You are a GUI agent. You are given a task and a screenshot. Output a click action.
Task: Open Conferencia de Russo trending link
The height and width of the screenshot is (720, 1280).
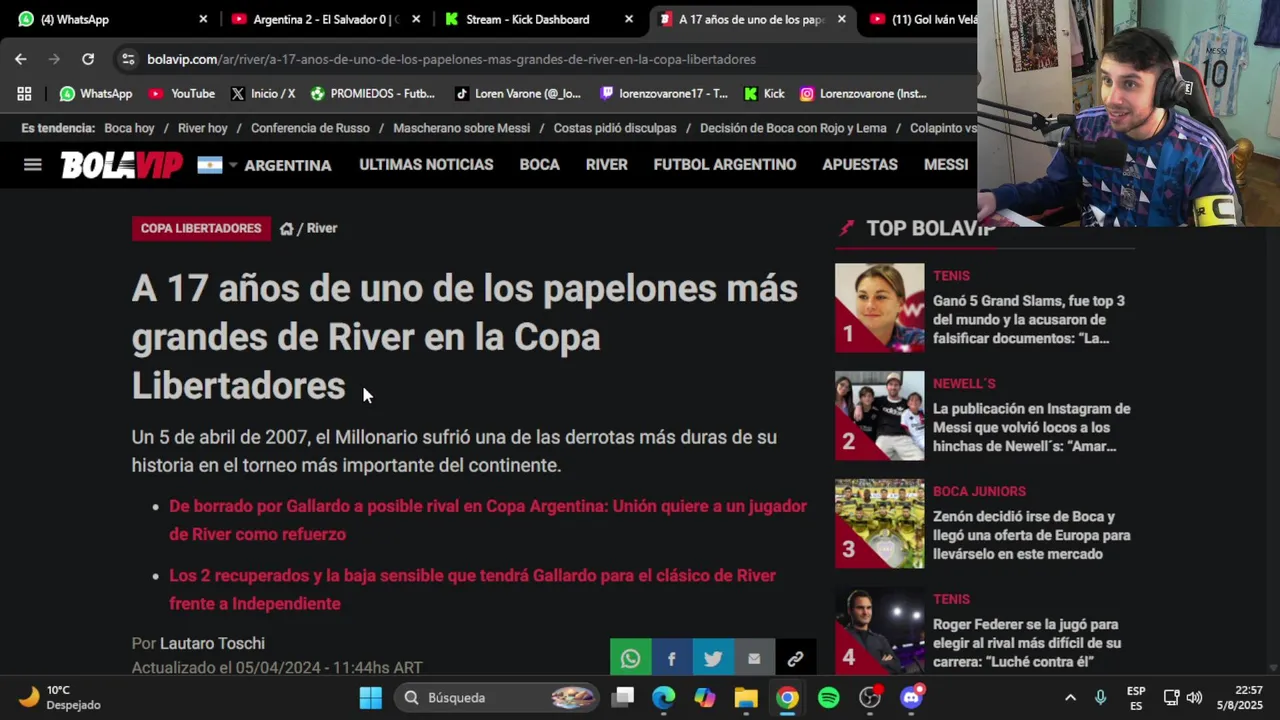point(310,128)
